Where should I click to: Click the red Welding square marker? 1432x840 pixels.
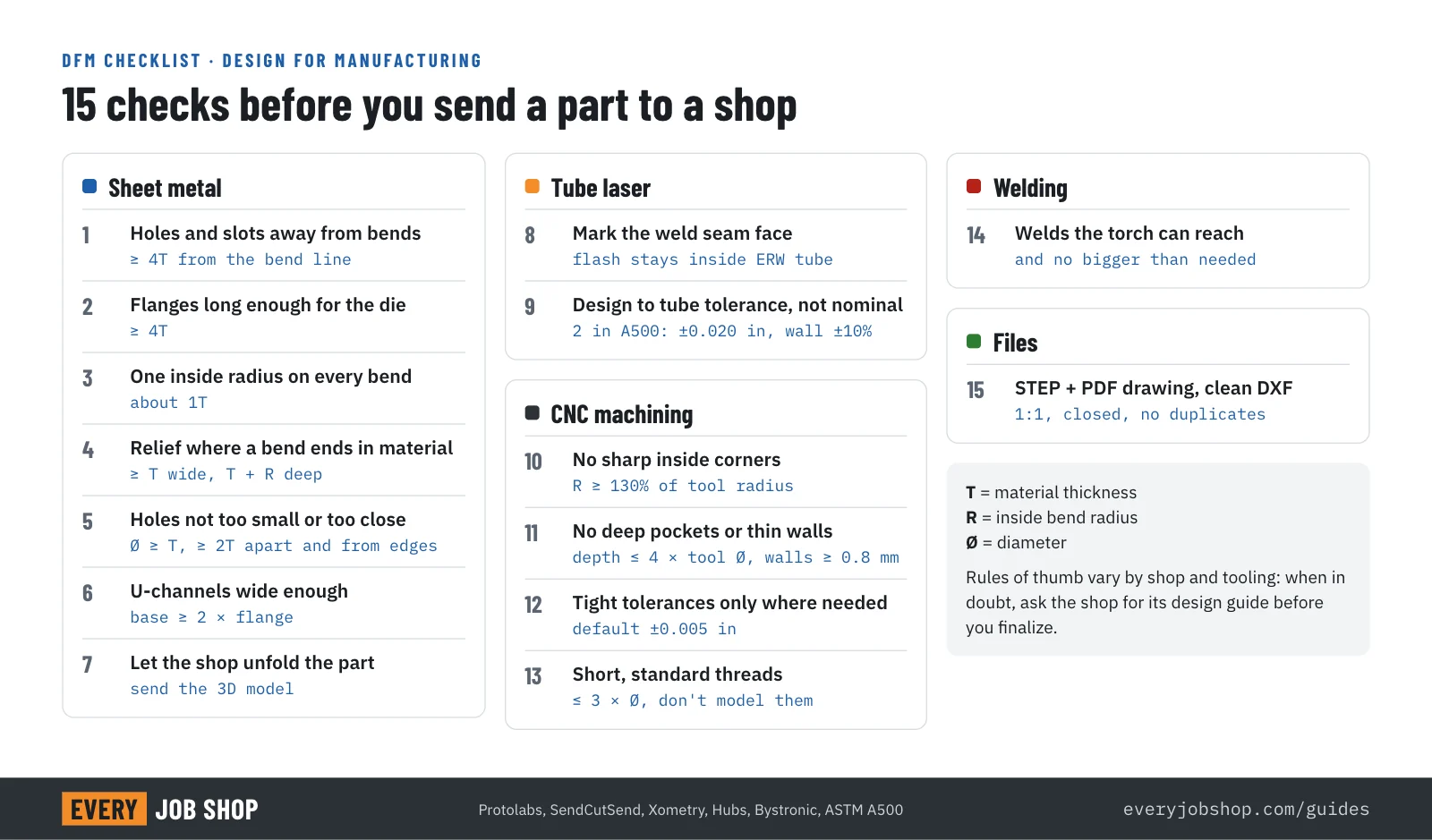pyautogui.click(x=974, y=186)
